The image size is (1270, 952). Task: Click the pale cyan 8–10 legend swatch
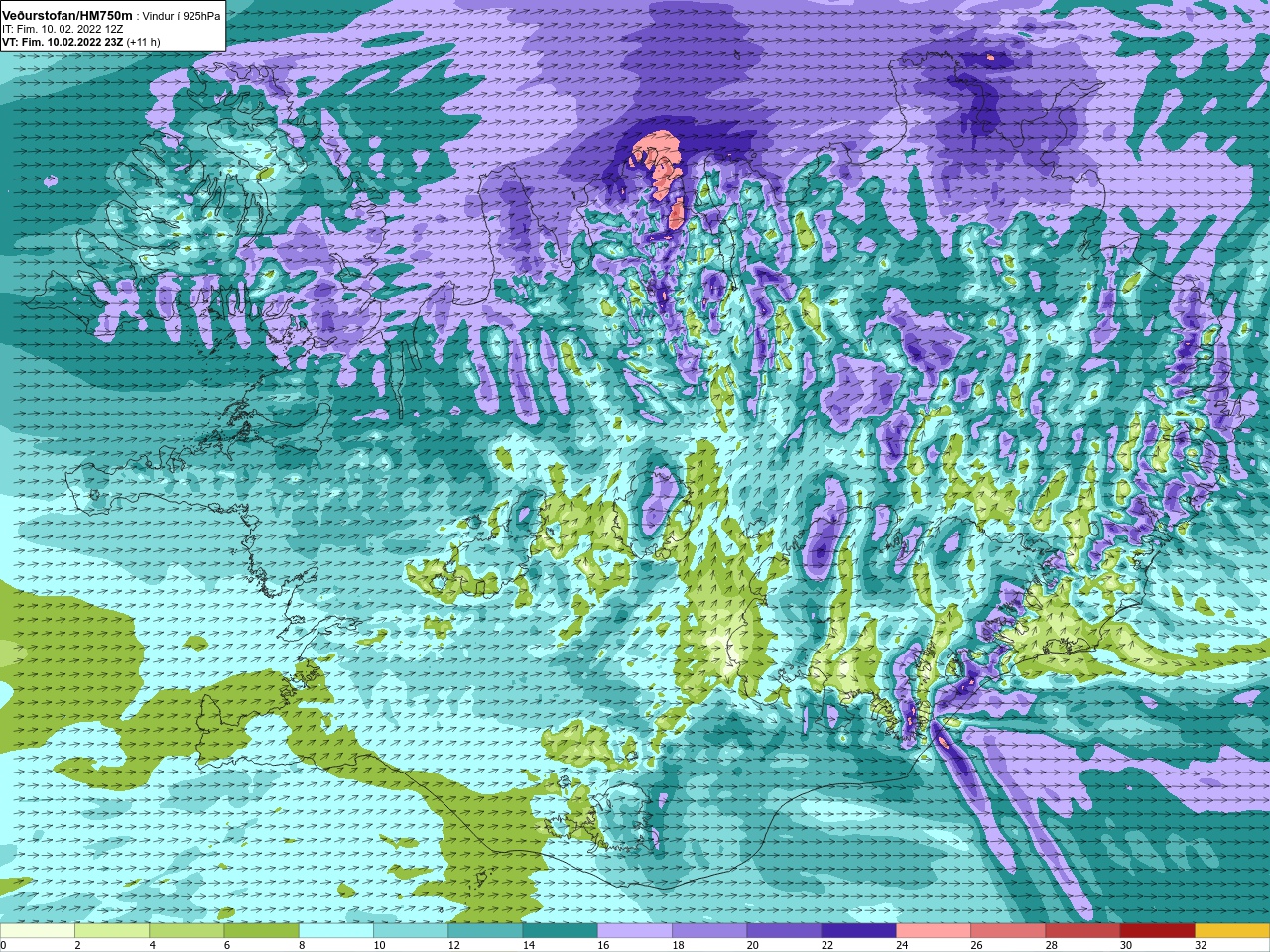tap(336, 931)
